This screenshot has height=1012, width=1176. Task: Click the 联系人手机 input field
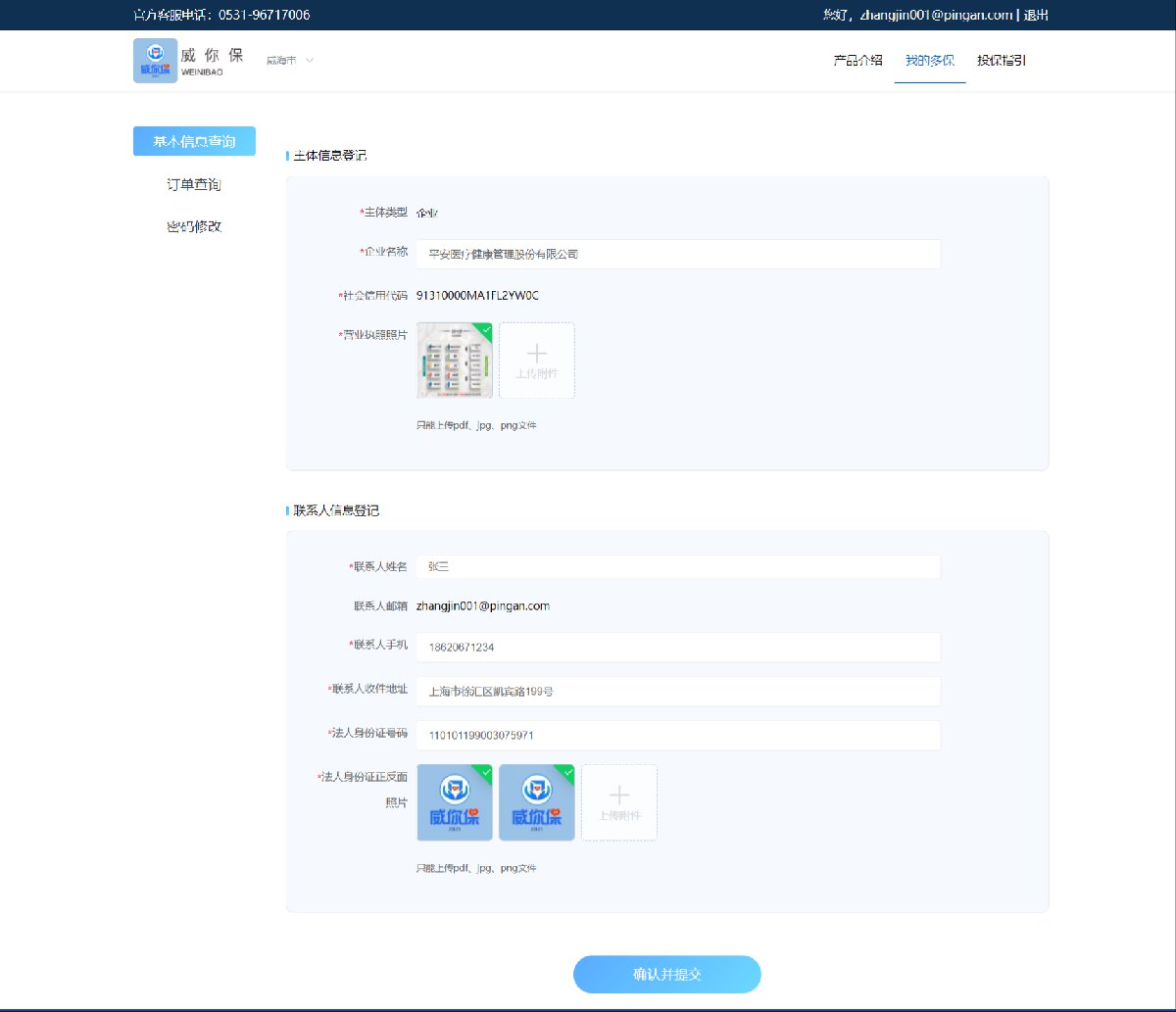678,648
